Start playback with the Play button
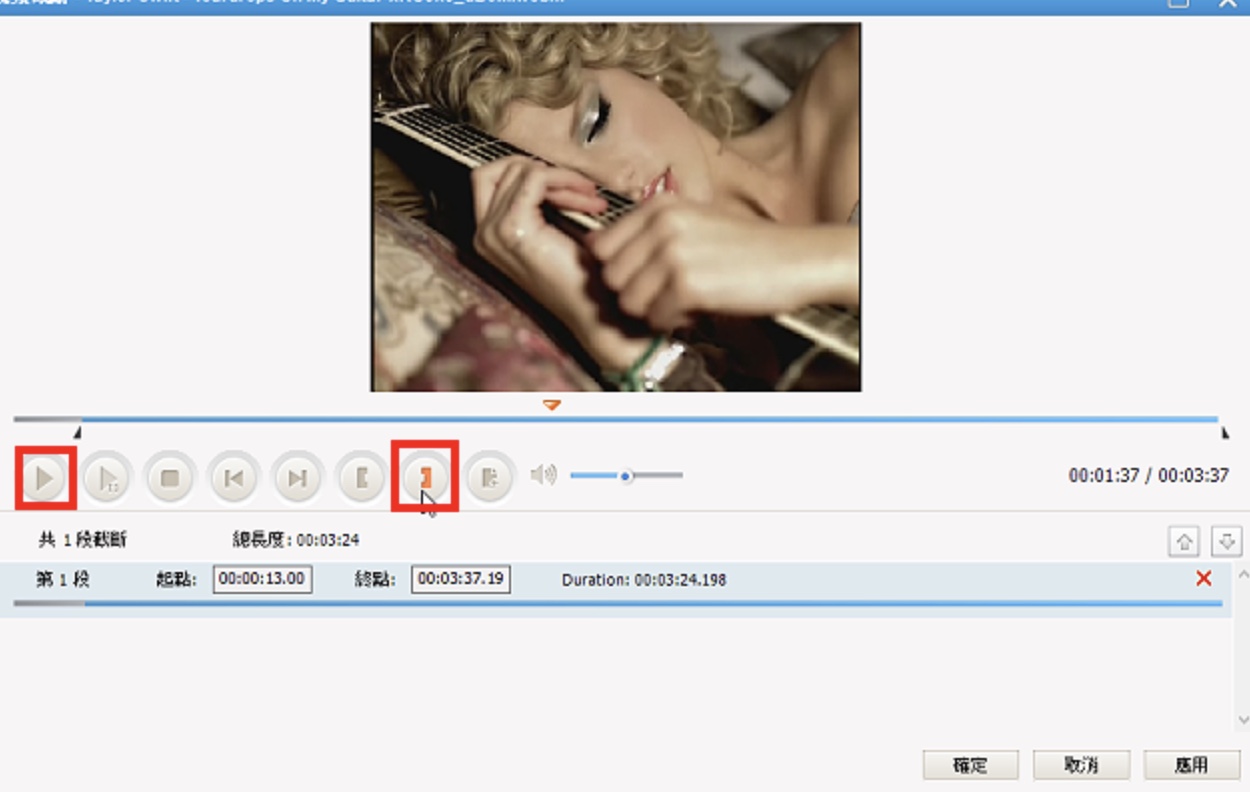 click(45, 478)
